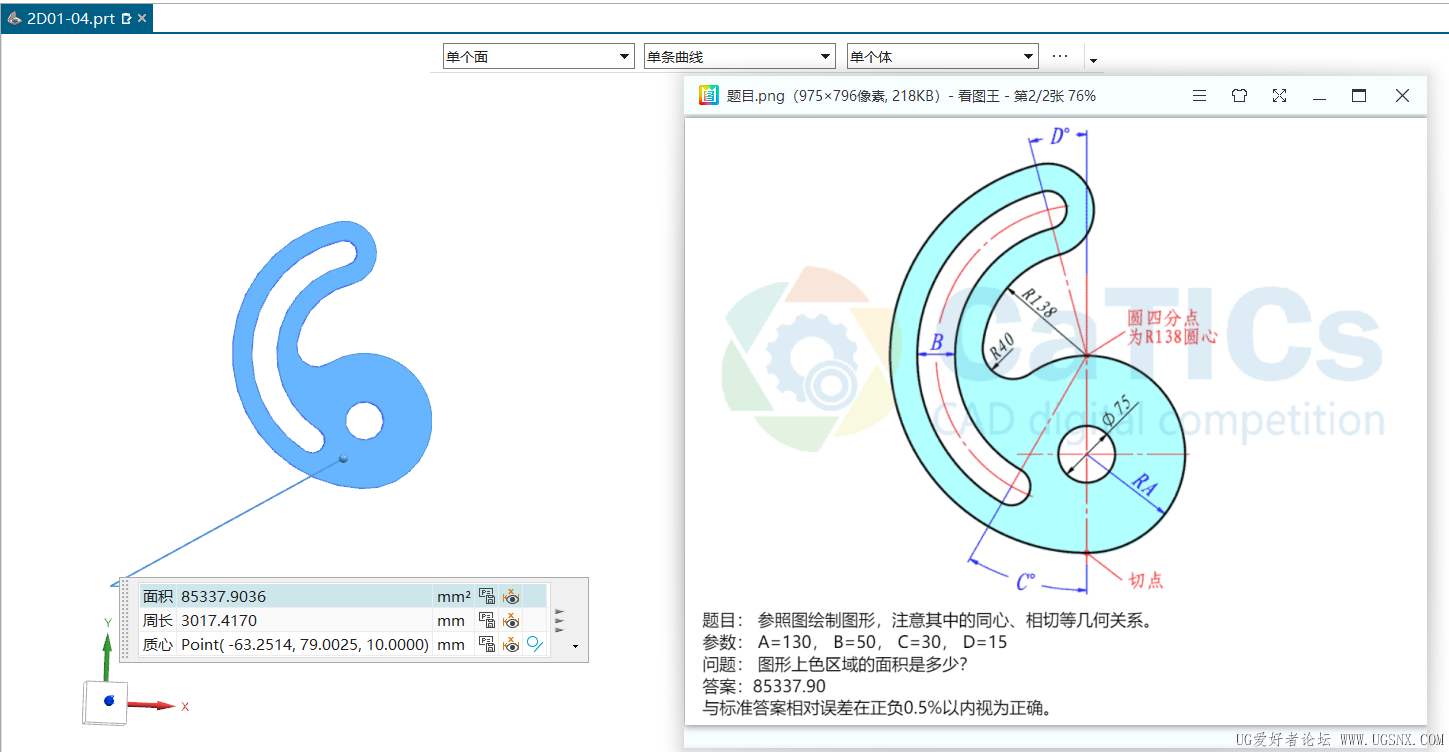Click the view orientation cube
The image size is (1449, 752).
106,701
